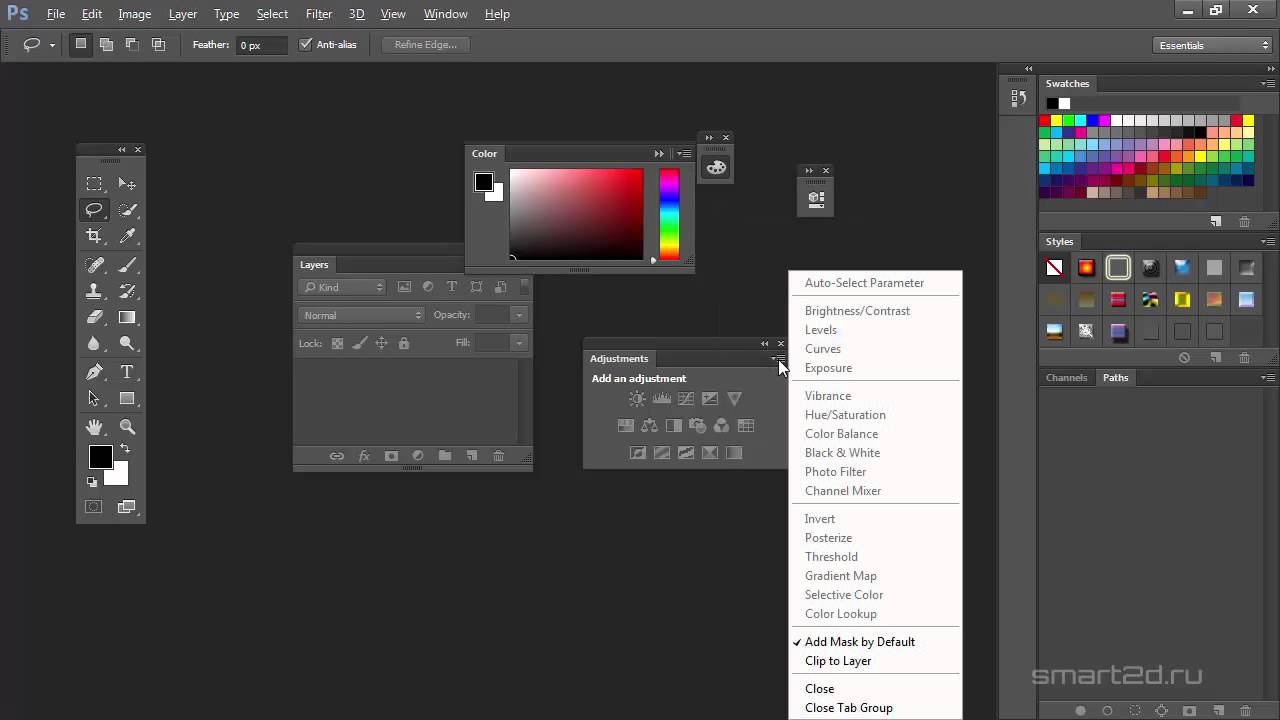Select the Move tool

tap(127, 184)
